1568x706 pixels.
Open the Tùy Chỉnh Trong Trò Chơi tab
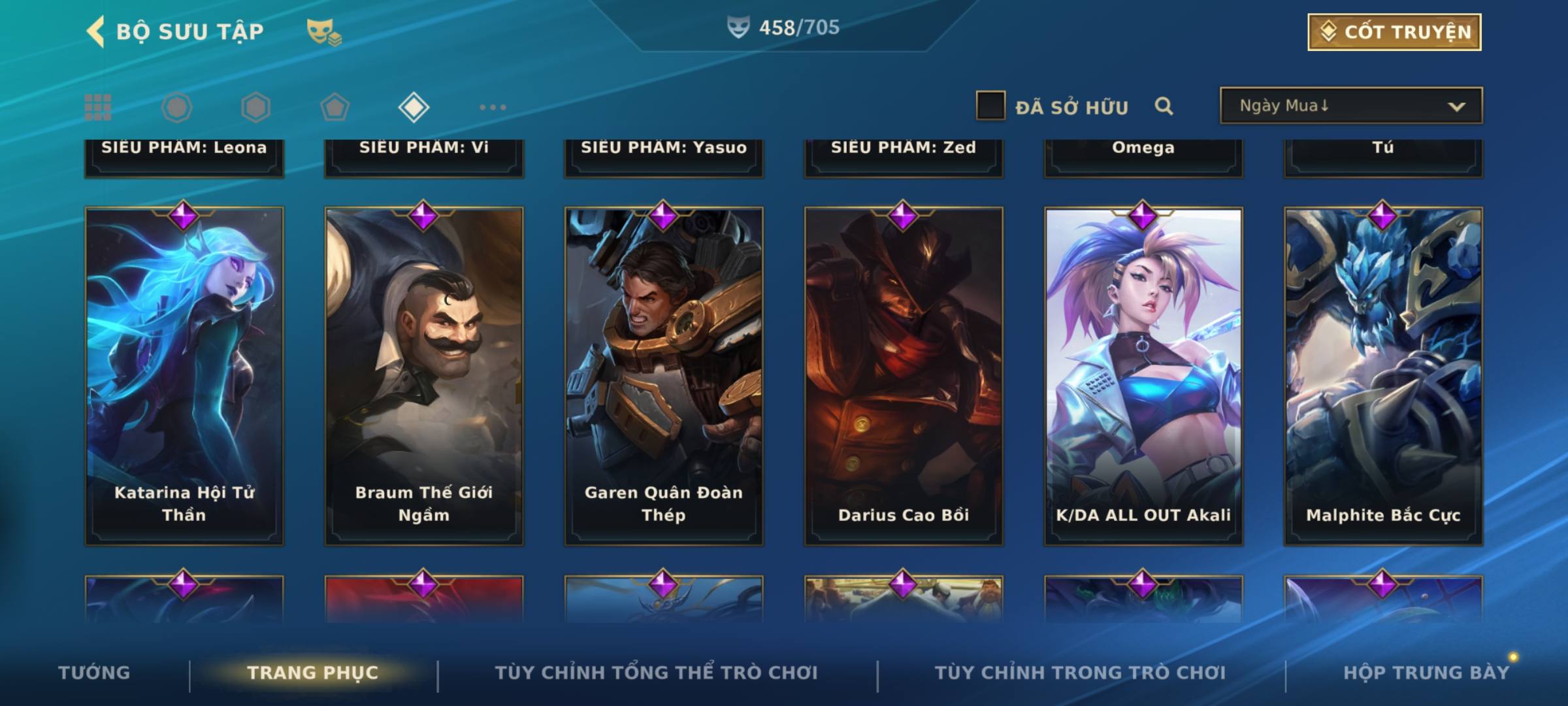(1080, 672)
